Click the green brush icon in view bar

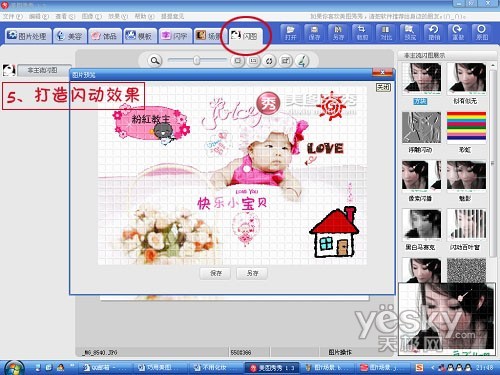click(302, 61)
